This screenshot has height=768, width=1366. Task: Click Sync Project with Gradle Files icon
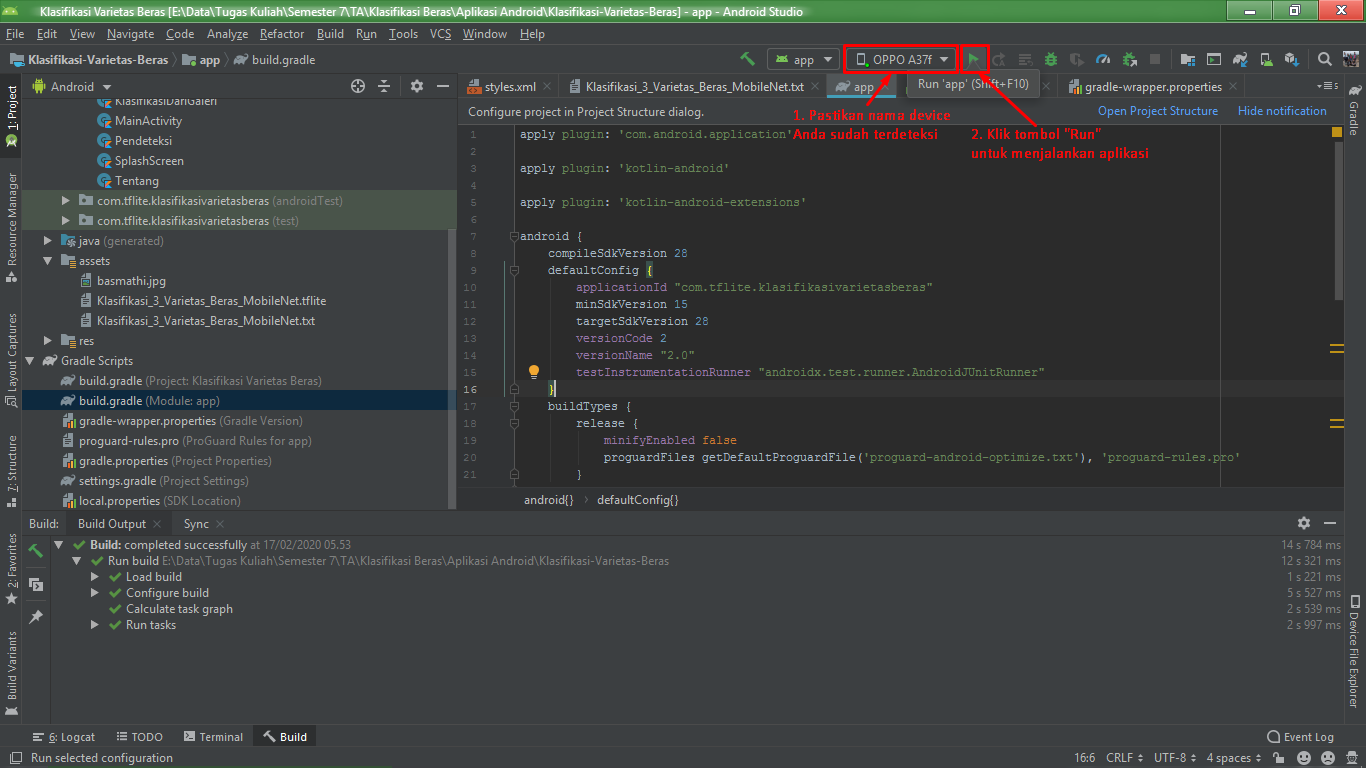pos(1239,59)
